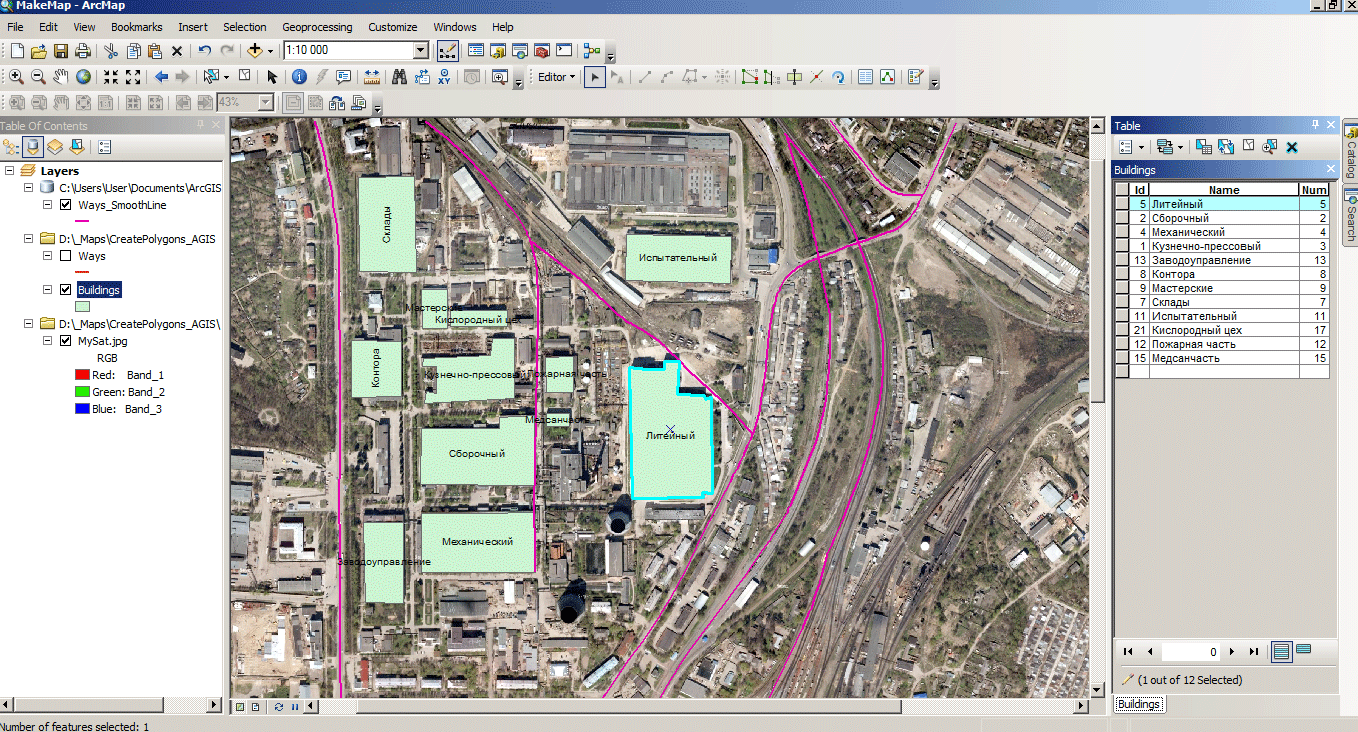Viewport: 1358px width, 732px height.
Task: Click the Buildings green symbol swatch
Action: (82, 307)
